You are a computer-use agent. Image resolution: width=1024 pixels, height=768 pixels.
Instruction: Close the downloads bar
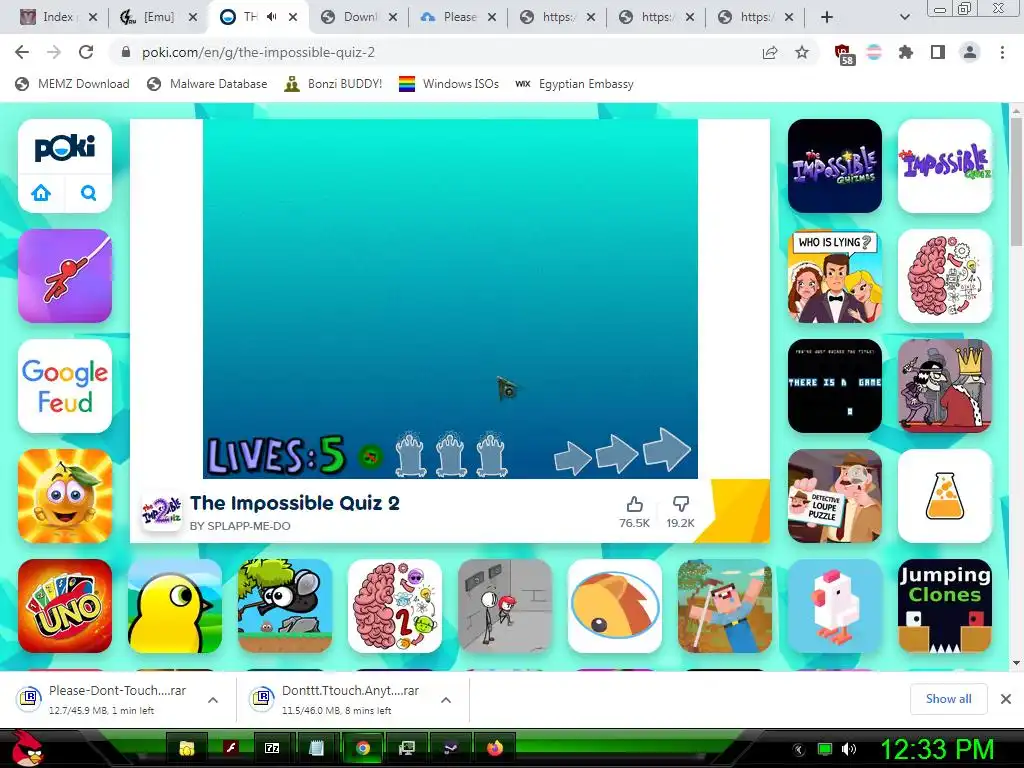click(x=1006, y=699)
